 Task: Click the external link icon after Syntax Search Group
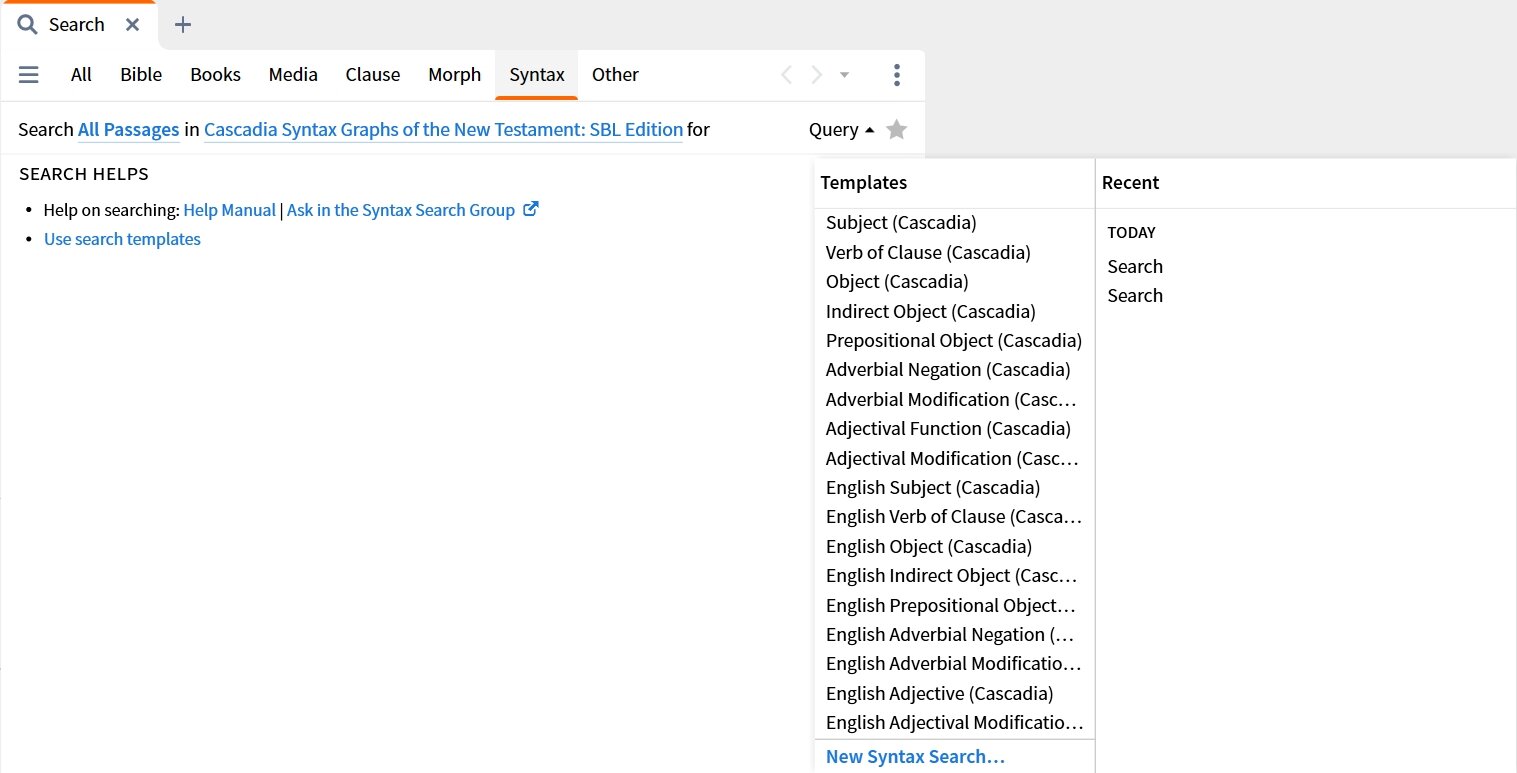point(531,209)
